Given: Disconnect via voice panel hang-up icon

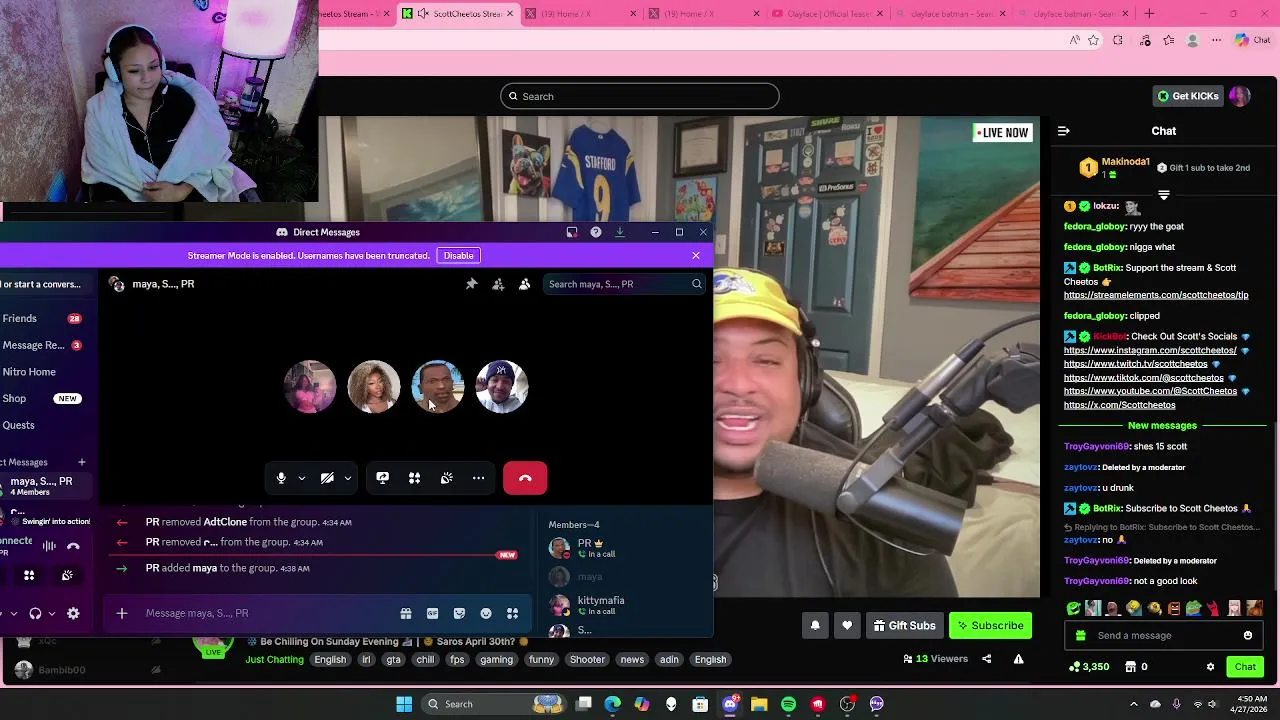Looking at the screenshot, I should coord(73,546).
